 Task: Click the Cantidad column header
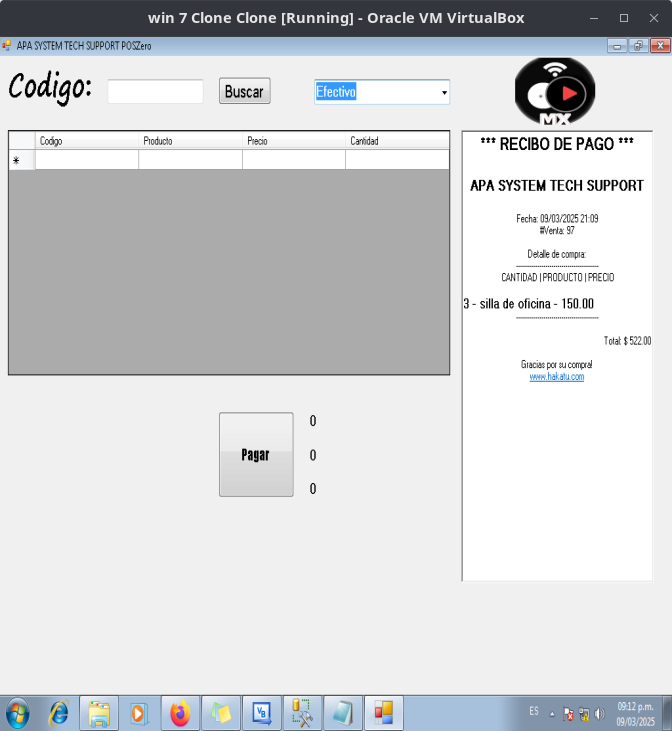(x=397, y=141)
